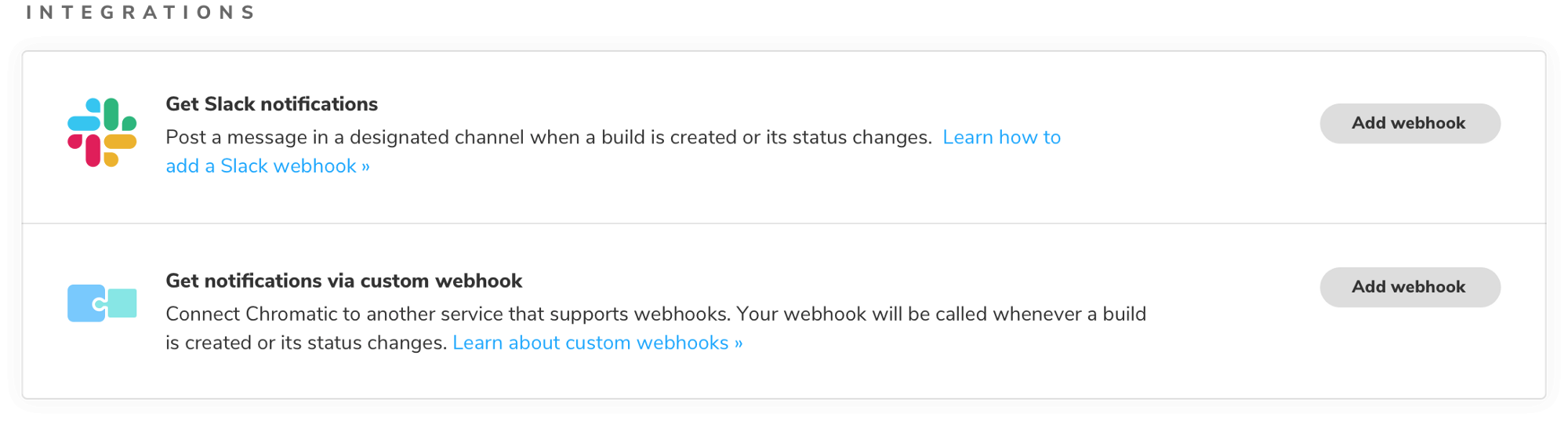Select the Get Slack notifications heading
The width and height of the screenshot is (1568, 421).
(271, 104)
